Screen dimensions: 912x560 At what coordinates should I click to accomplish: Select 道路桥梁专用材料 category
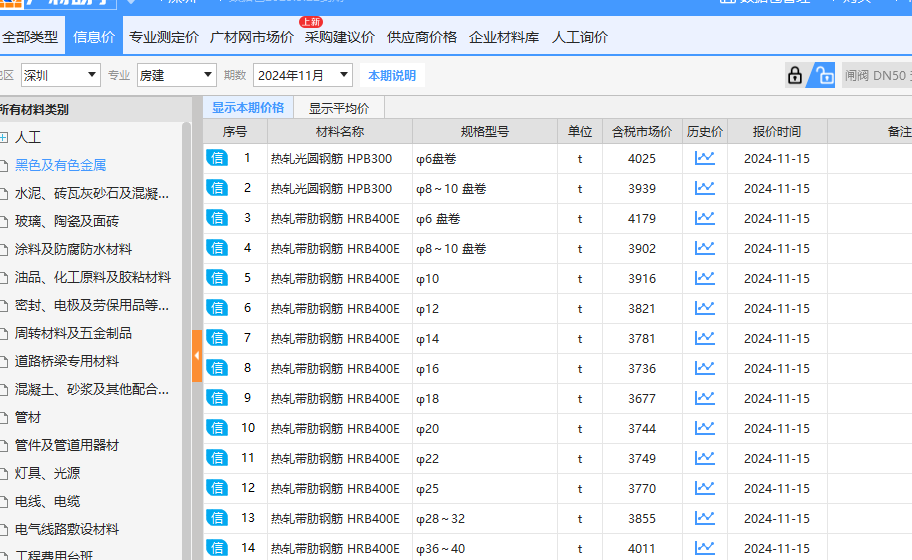[x=67, y=361]
